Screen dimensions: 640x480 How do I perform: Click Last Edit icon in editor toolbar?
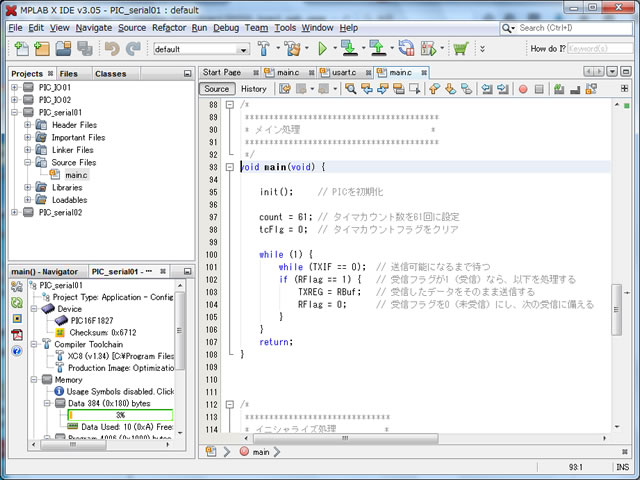(x=284, y=89)
